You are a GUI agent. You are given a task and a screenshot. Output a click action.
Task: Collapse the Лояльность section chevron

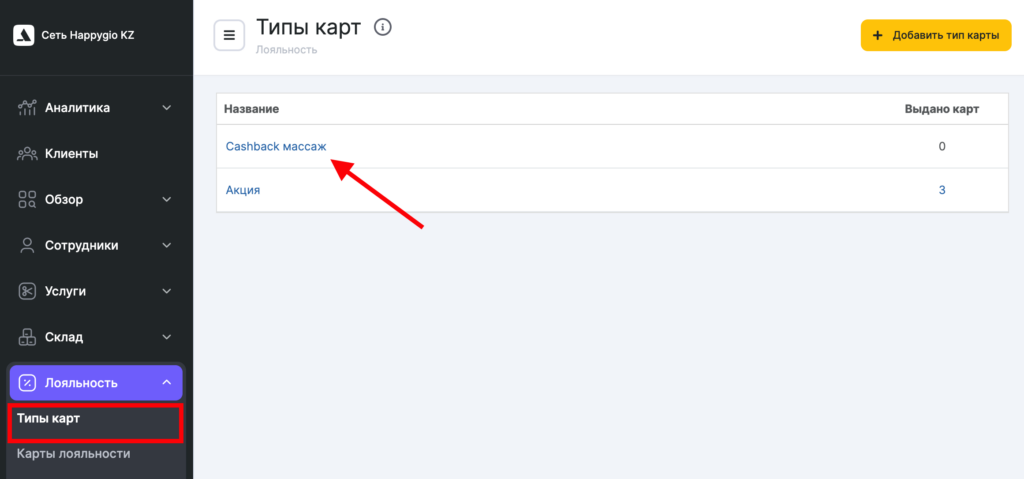click(x=167, y=382)
